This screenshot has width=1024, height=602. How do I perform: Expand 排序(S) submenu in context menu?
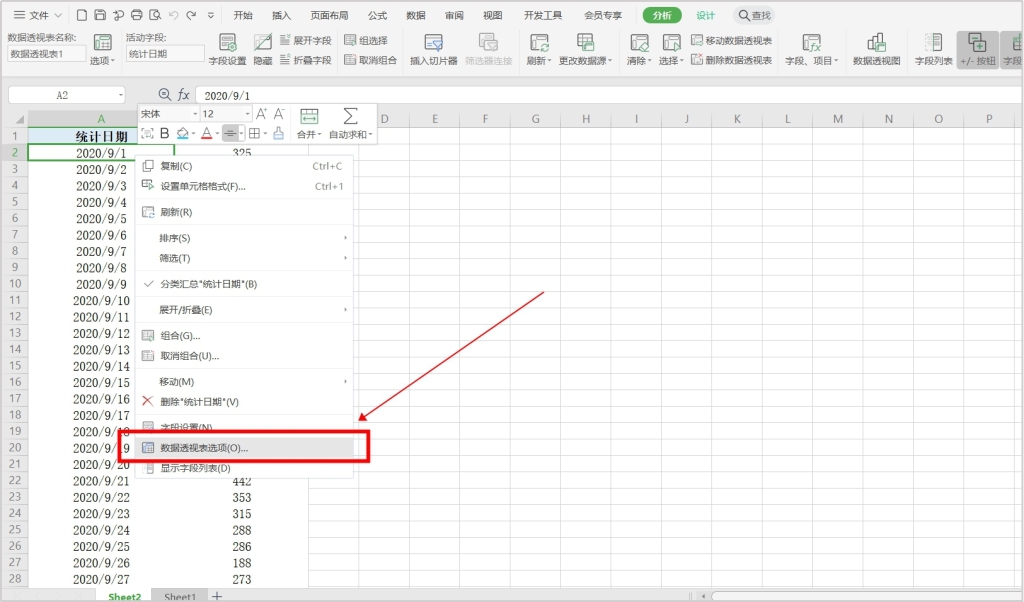244,238
